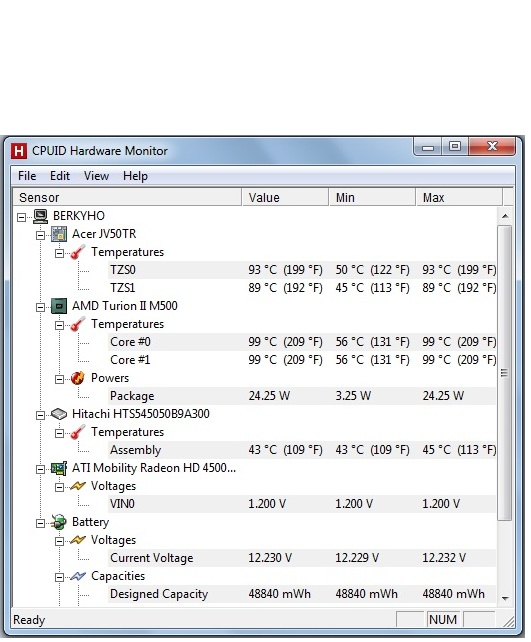
Task: Click the scrollbar up arrow
Action: click(x=505, y=216)
